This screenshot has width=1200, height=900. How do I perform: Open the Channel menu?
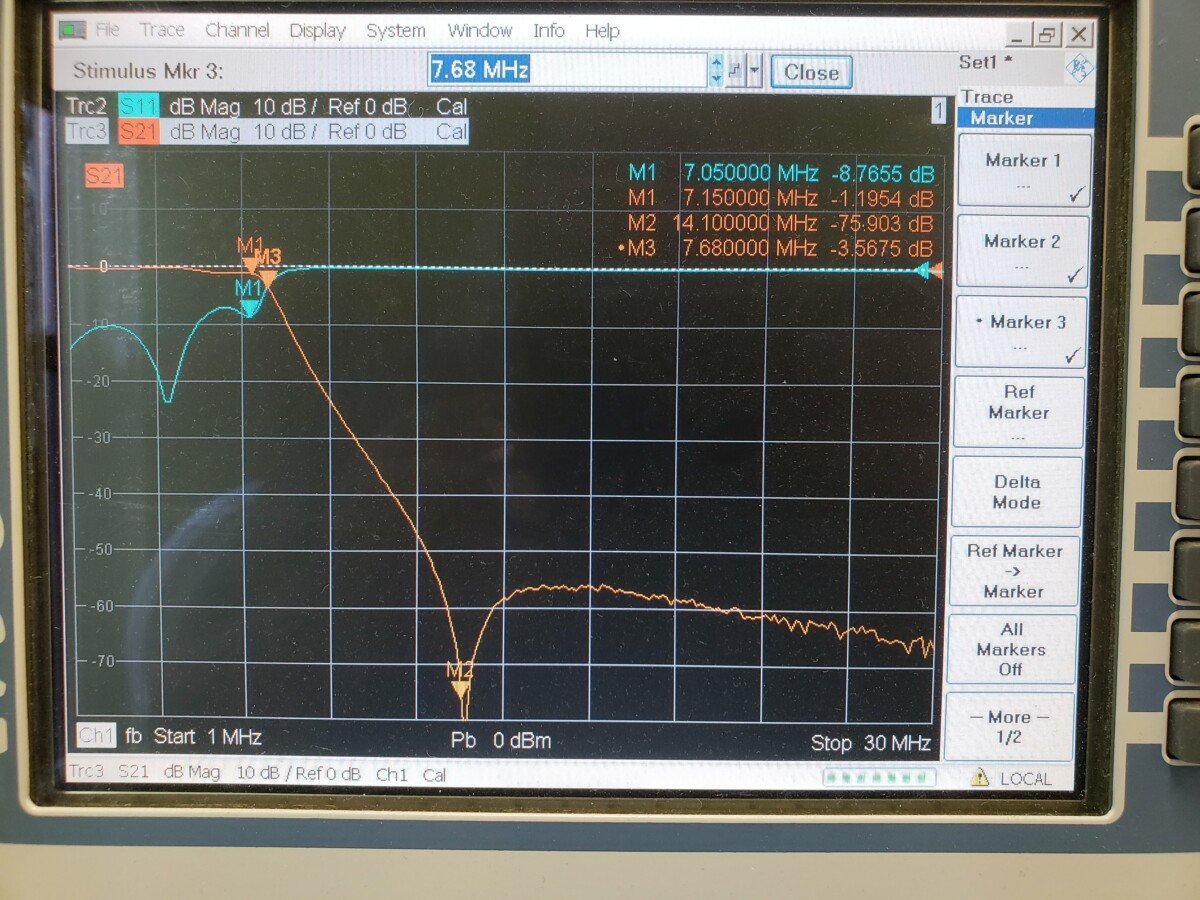237,31
